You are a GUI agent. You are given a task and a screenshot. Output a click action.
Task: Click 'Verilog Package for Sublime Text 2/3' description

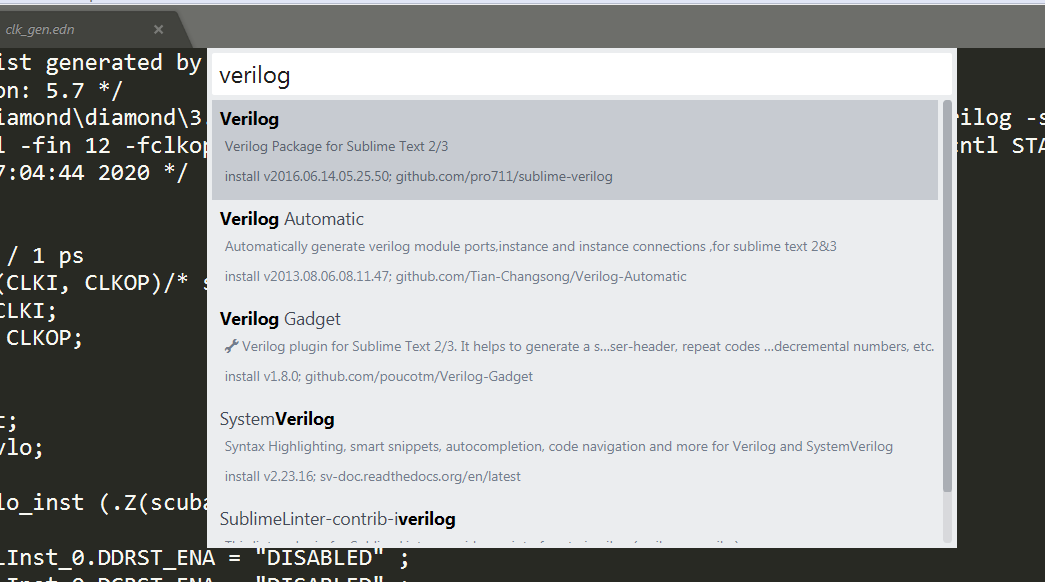(x=336, y=147)
